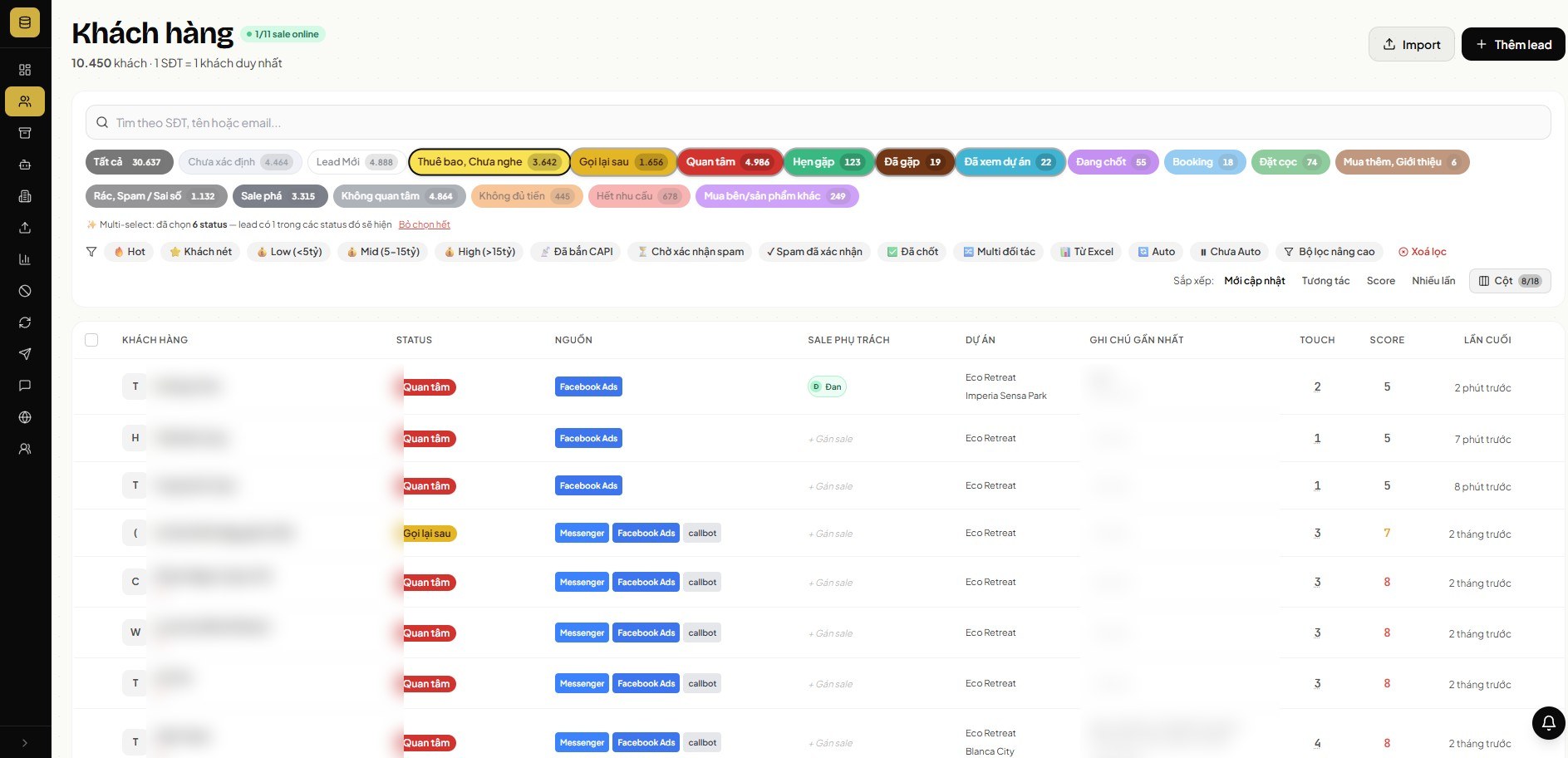Open the dashboard grid icon in sidebar
The width and height of the screenshot is (1568, 758).
click(25, 70)
